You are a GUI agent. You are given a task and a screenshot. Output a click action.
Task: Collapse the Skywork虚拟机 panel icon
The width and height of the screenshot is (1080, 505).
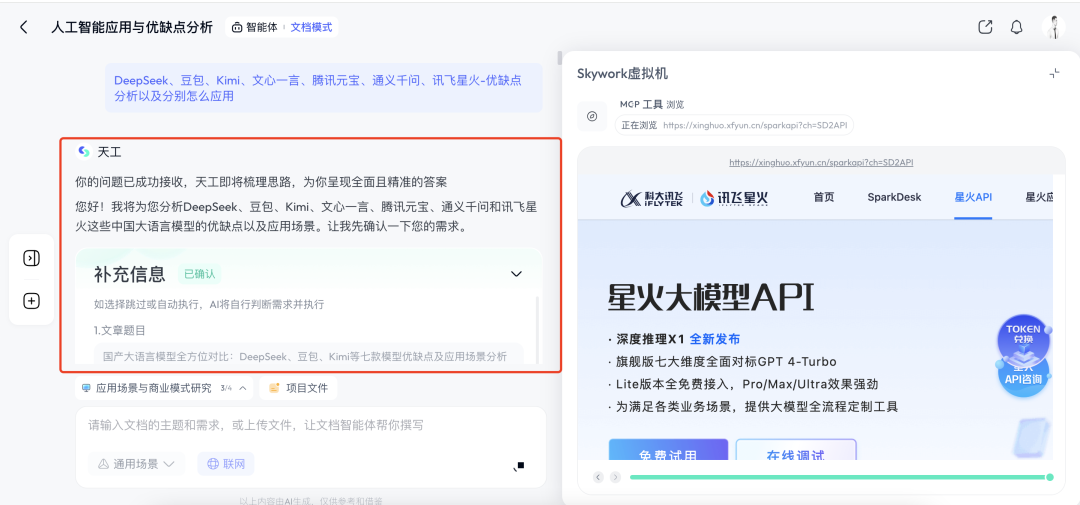click(1055, 73)
